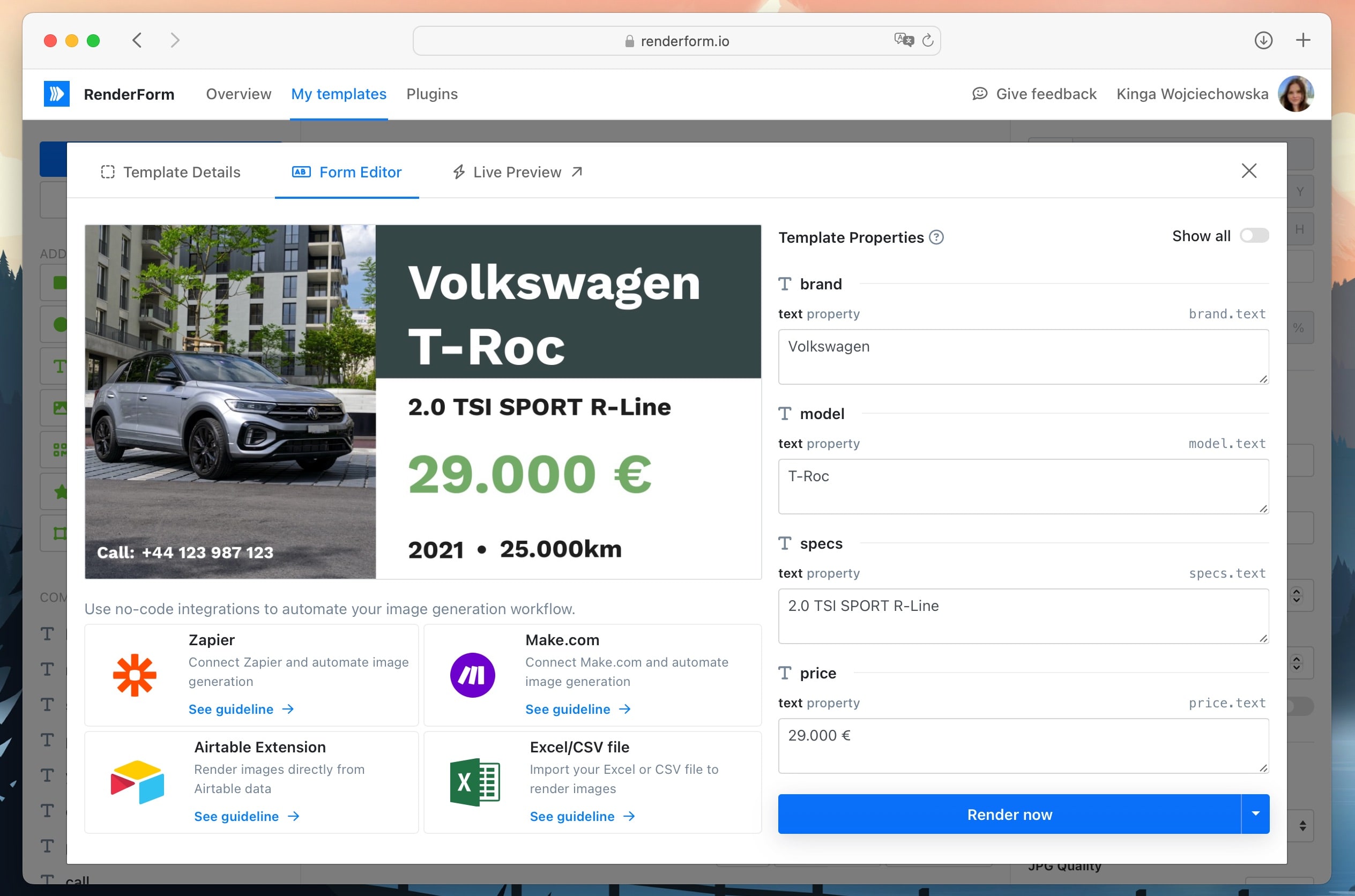Click the Zapier card title
The width and height of the screenshot is (1355, 896).
(x=212, y=640)
